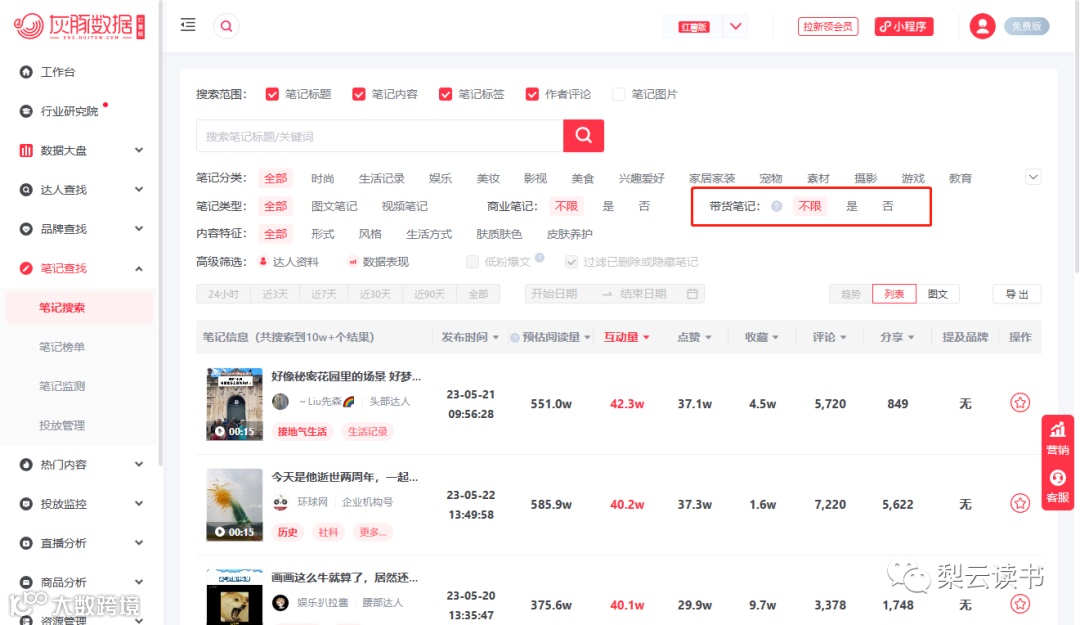Toggle the 笔记标签 search scope checkbox

point(446,94)
